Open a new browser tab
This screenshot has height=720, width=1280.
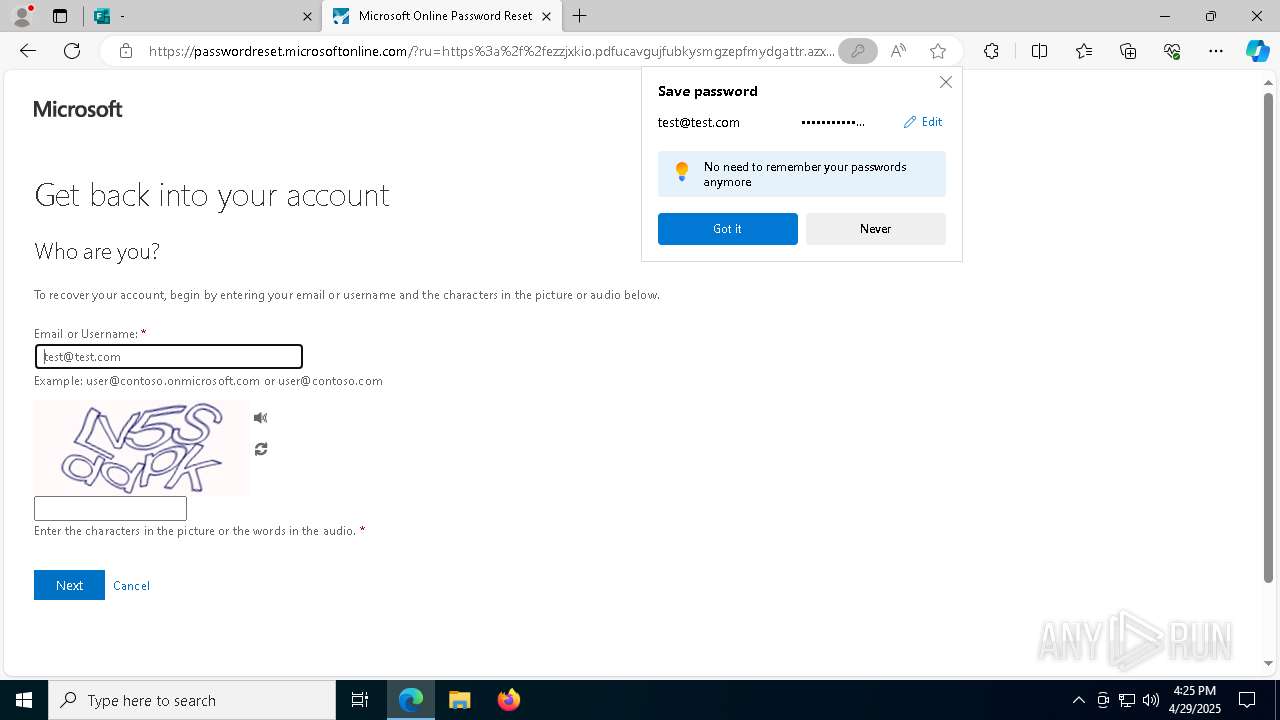click(x=580, y=16)
